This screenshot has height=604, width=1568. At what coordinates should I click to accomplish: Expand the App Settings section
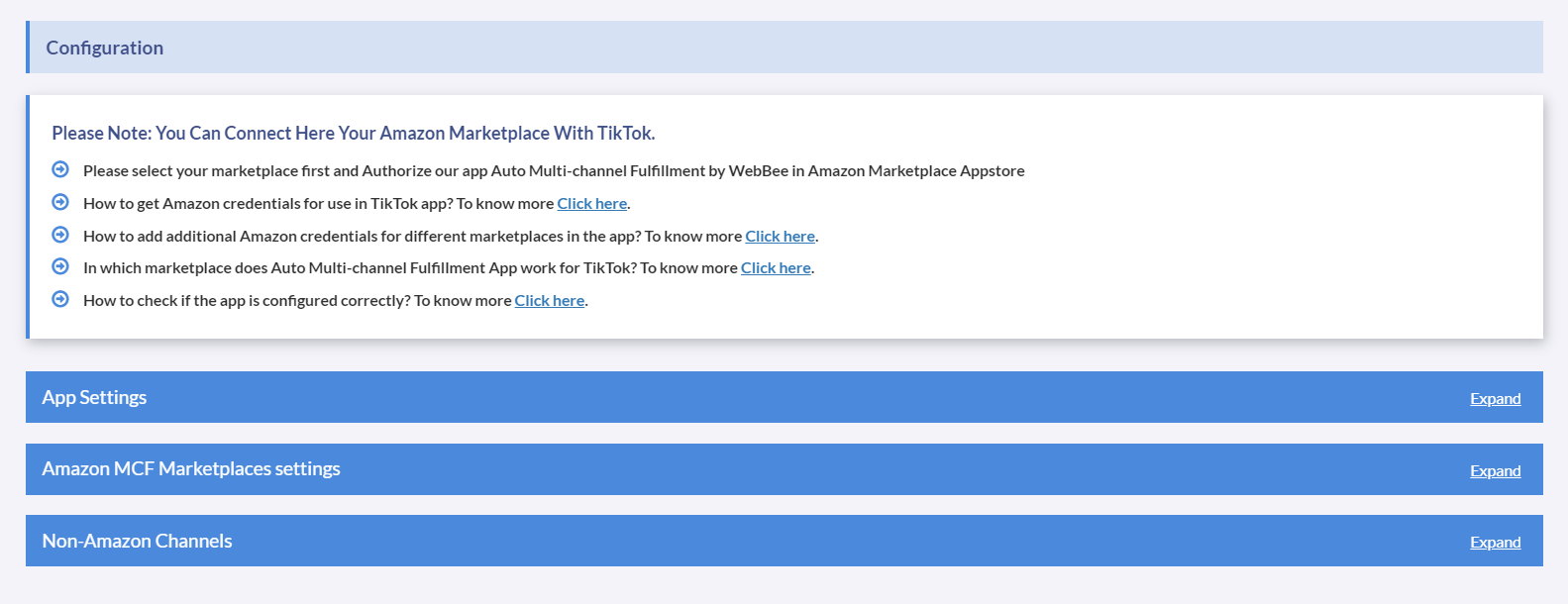(x=1495, y=399)
